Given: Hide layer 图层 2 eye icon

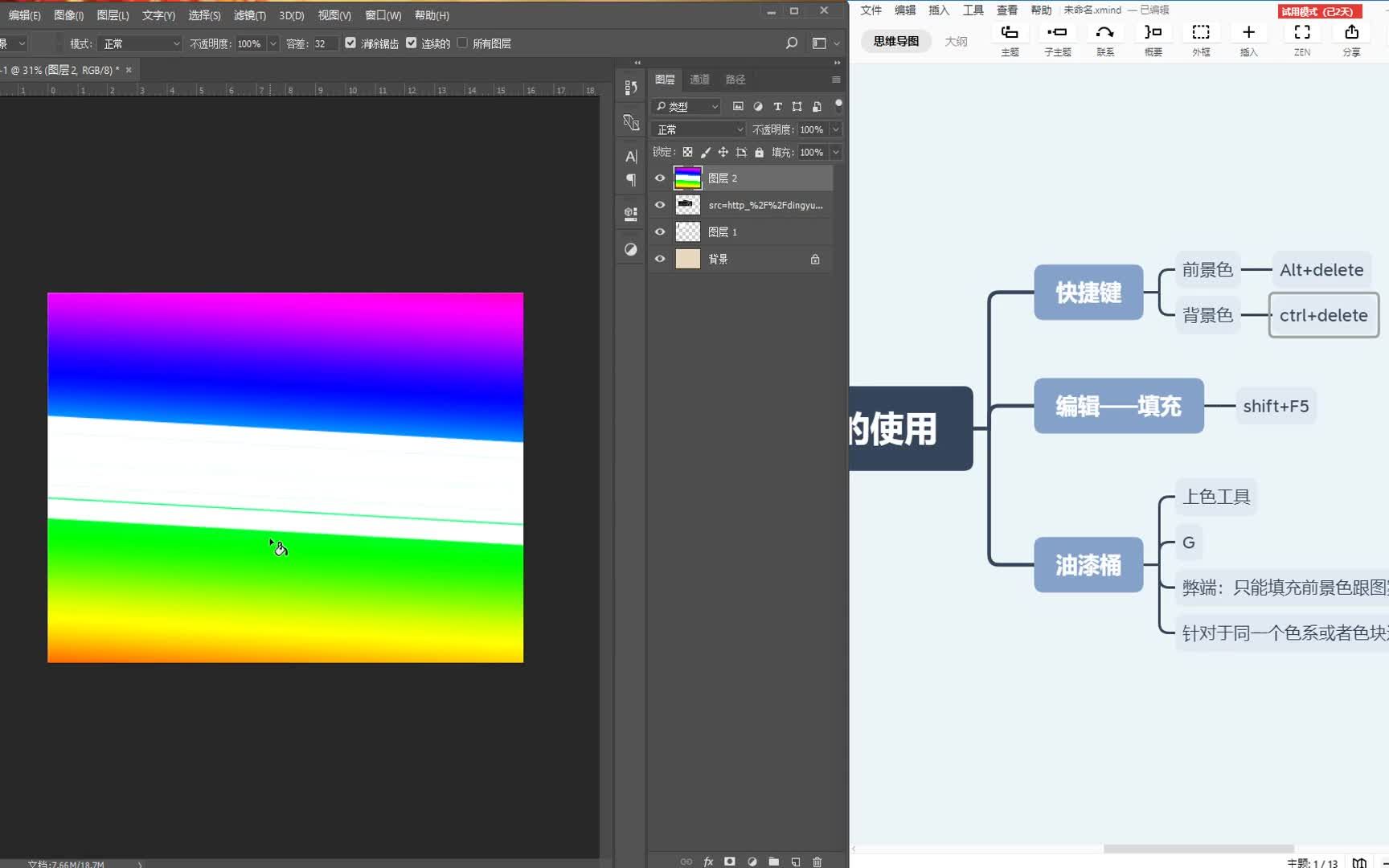Looking at the screenshot, I should pos(660,178).
